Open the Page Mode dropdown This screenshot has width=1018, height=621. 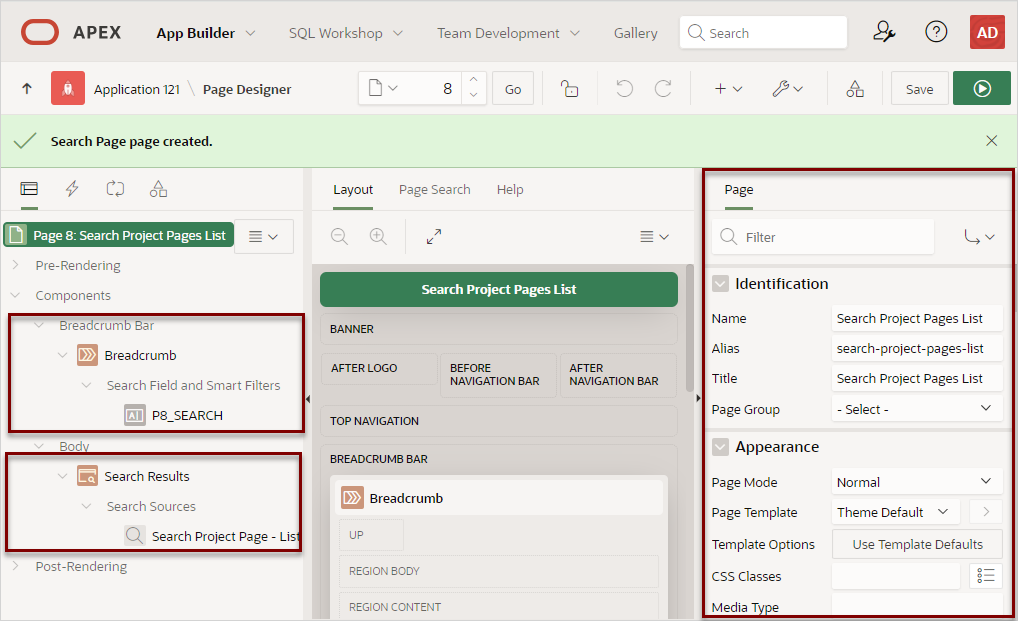(916, 481)
